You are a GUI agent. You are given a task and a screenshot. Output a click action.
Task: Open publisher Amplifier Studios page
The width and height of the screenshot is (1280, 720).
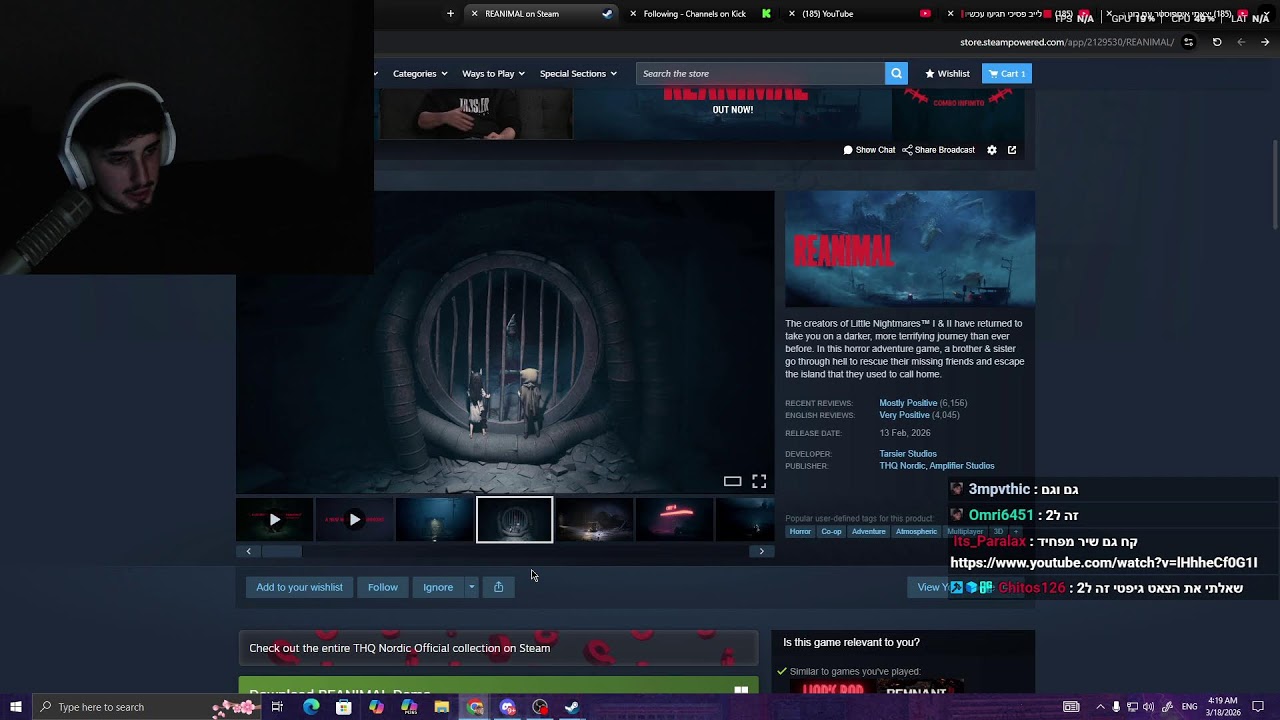tap(962, 466)
